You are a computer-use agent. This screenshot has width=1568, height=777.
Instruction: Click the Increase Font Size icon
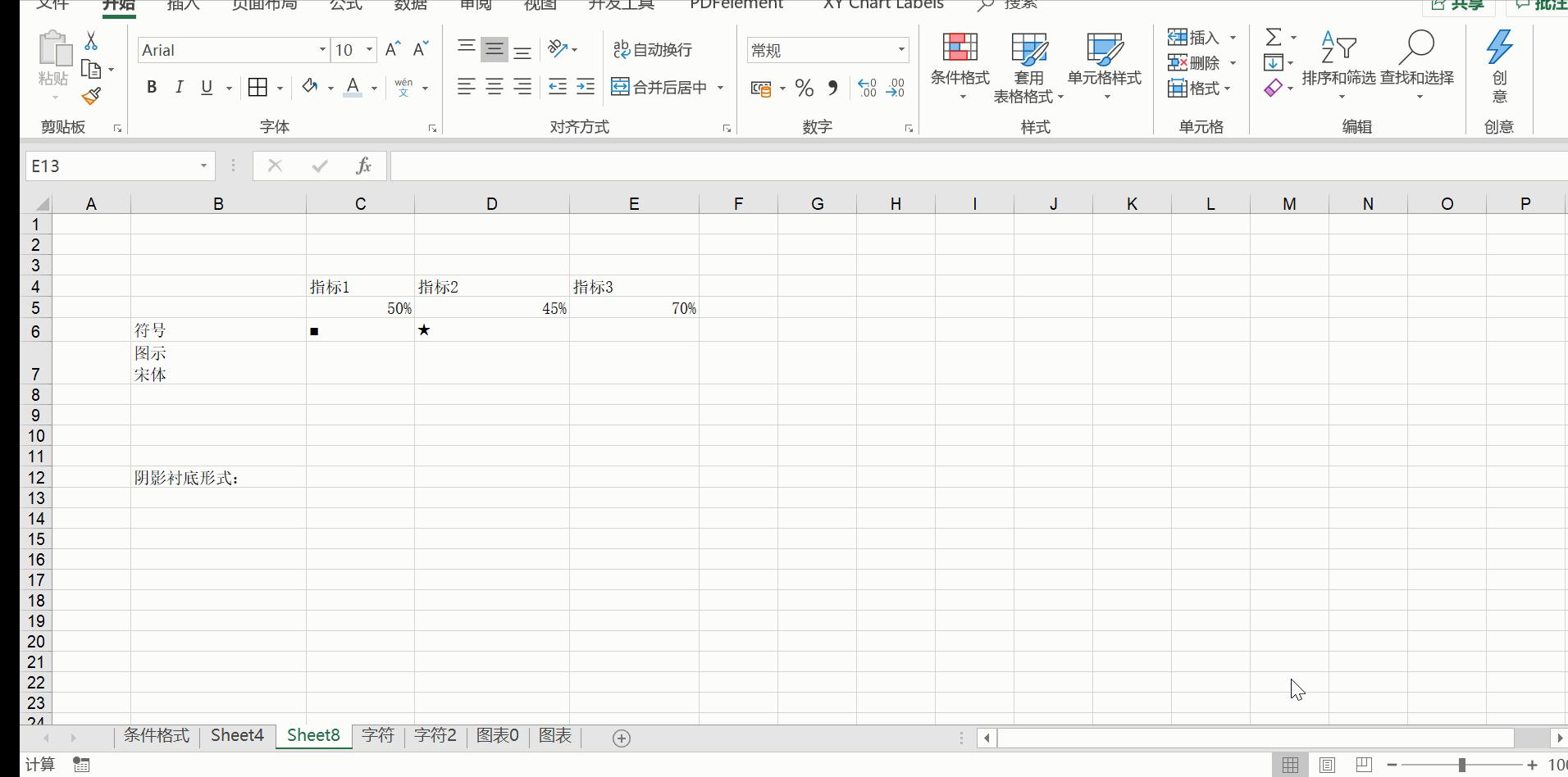[393, 49]
